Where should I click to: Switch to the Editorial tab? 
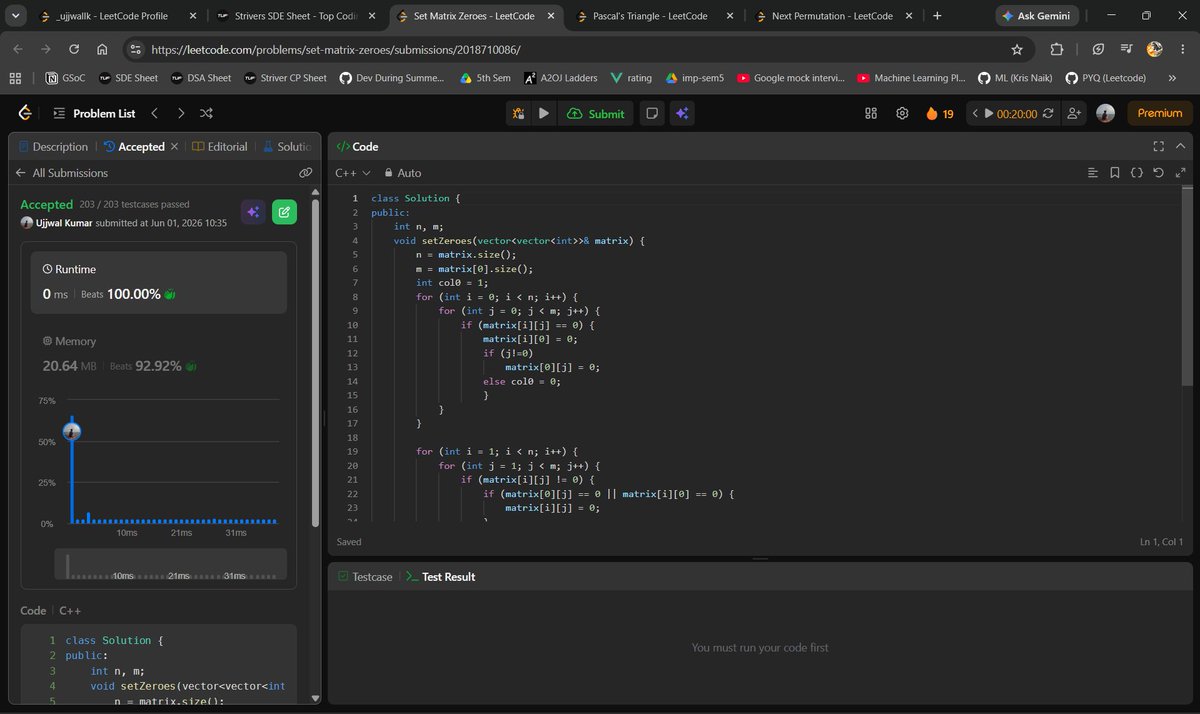tap(219, 146)
